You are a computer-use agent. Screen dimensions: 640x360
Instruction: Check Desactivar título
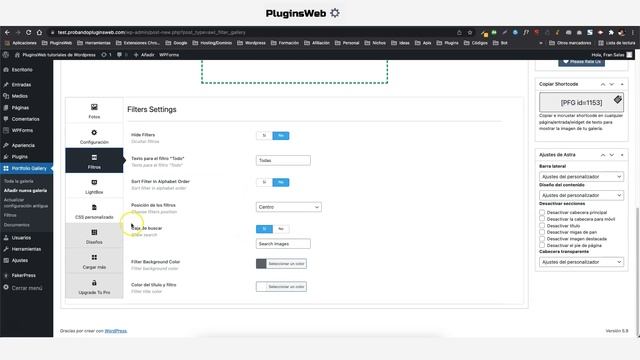[x=542, y=225]
